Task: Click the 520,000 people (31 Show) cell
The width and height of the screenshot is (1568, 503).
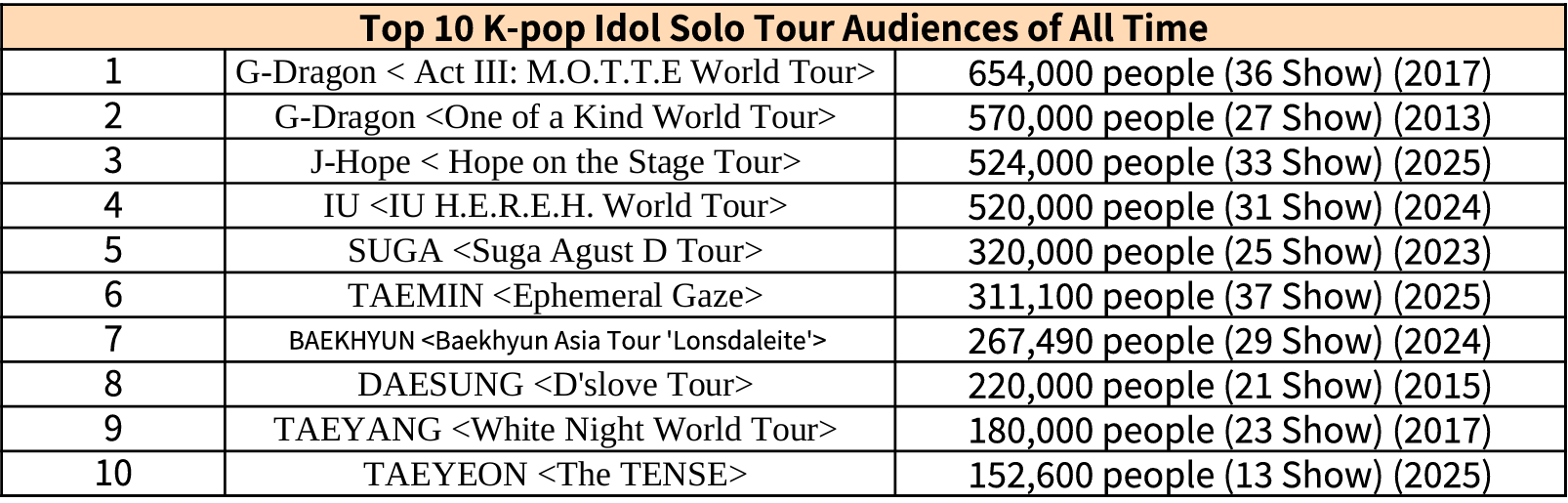Action: pyautogui.click(x=1229, y=207)
